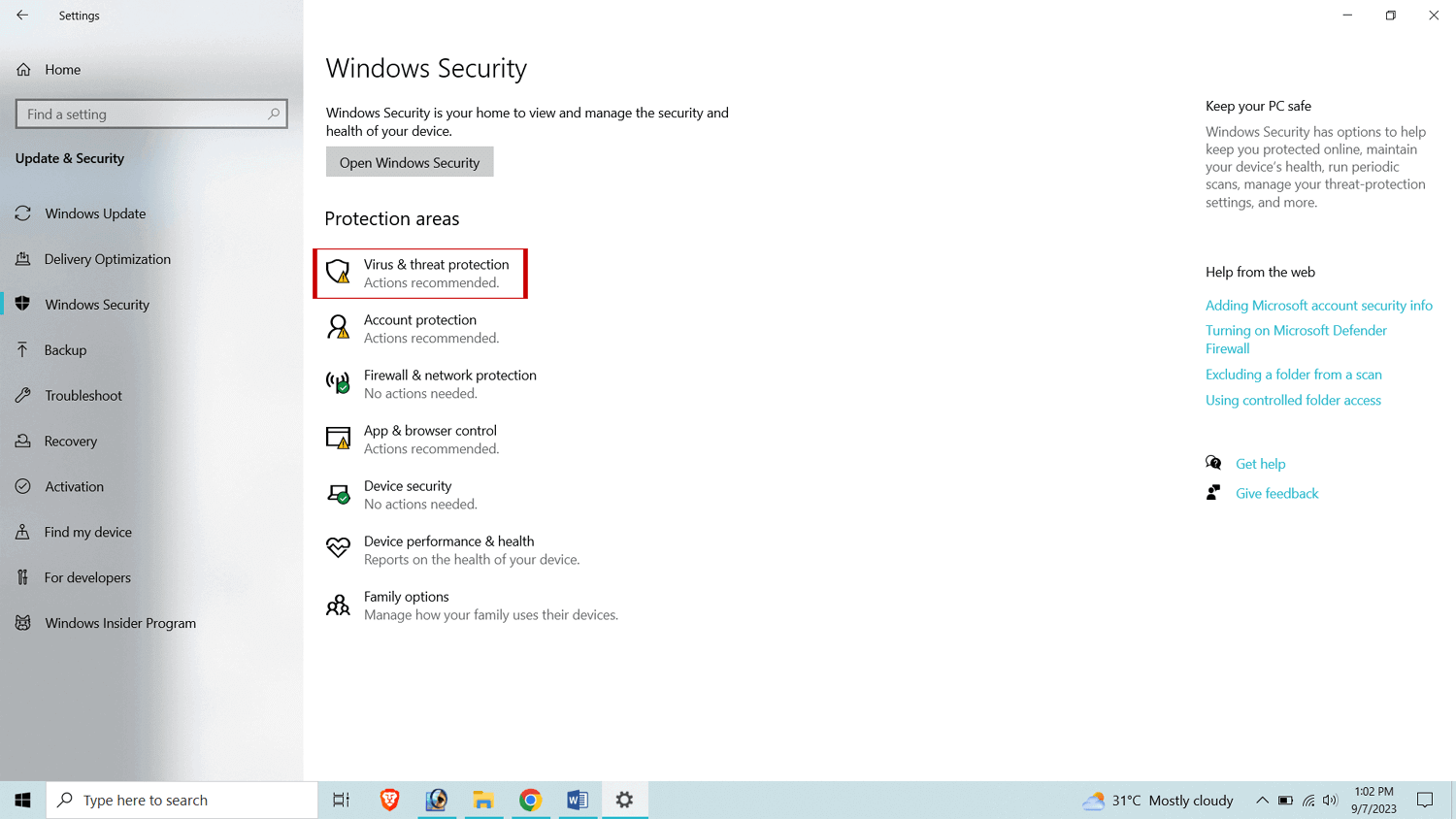1456x819 pixels.
Task: Click the Account protection person icon
Action: click(338, 327)
